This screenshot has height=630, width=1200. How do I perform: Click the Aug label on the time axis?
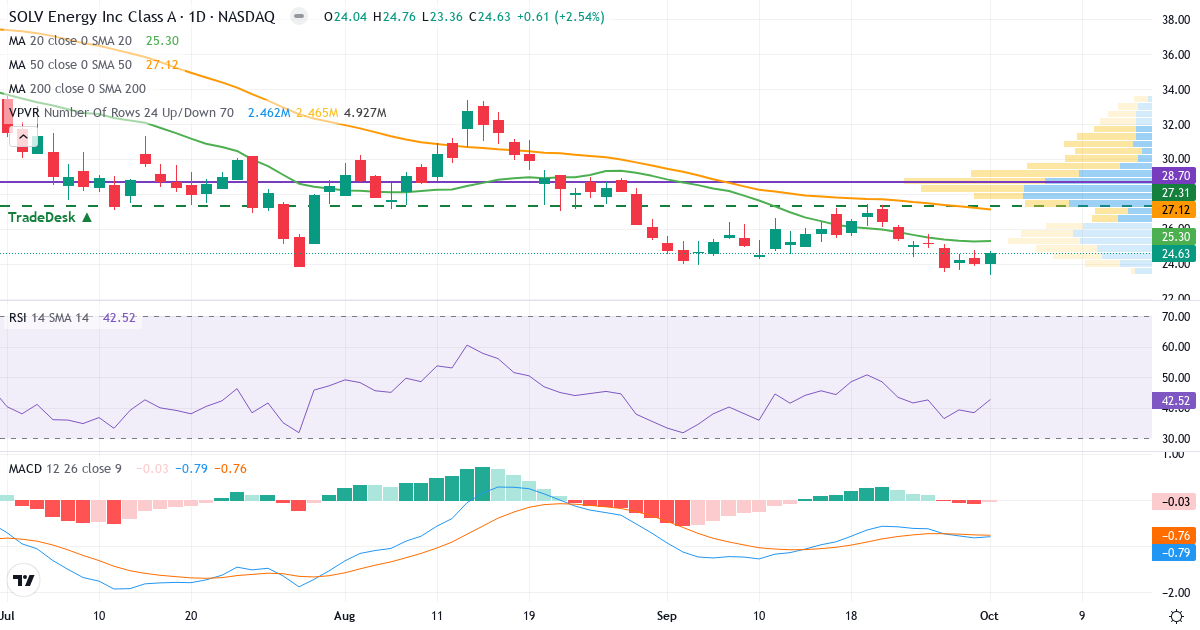pos(344,616)
